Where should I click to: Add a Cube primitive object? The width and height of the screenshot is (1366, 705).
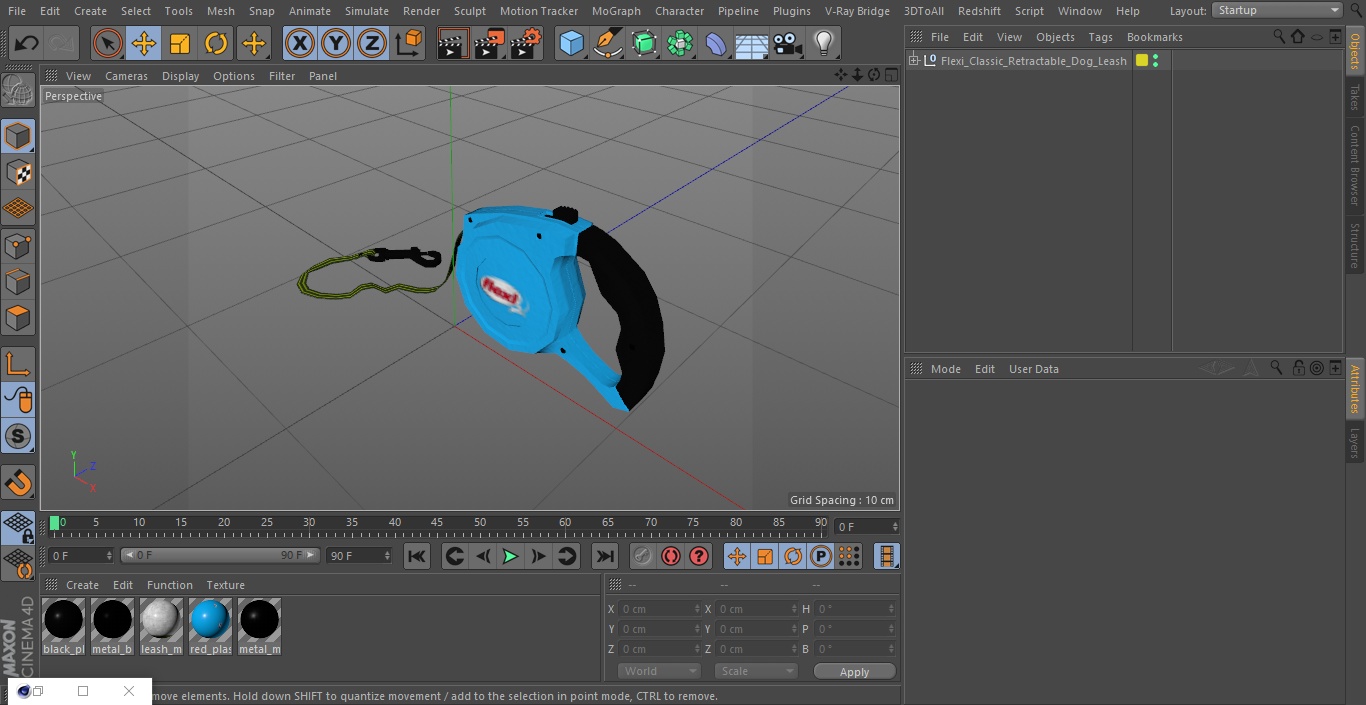pos(571,43)
